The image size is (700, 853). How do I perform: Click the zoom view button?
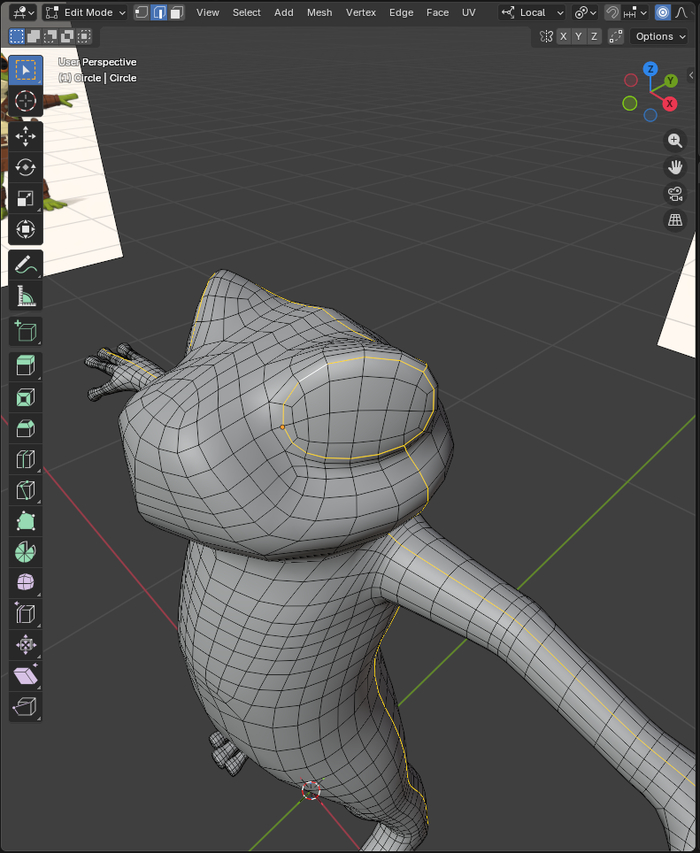(x=675, y=141)
